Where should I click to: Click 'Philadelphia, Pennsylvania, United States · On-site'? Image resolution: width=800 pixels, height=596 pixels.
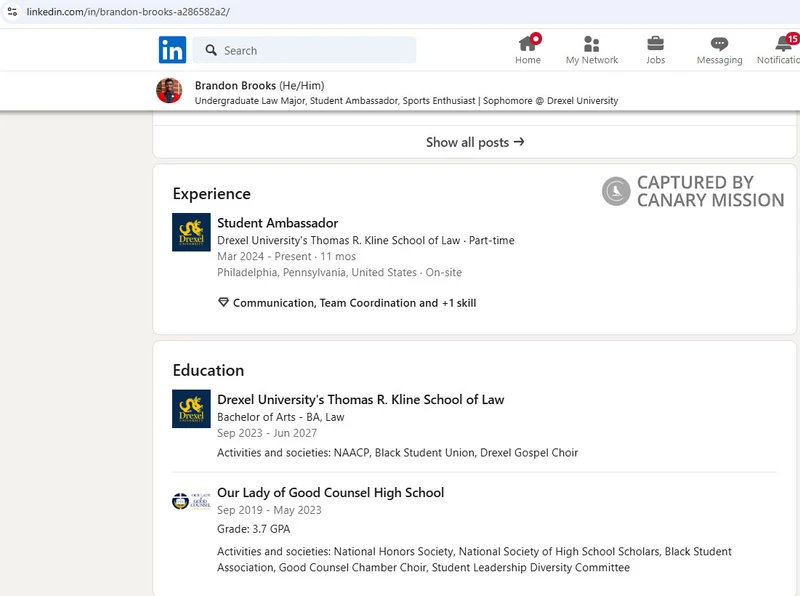[x=339, y=272]
